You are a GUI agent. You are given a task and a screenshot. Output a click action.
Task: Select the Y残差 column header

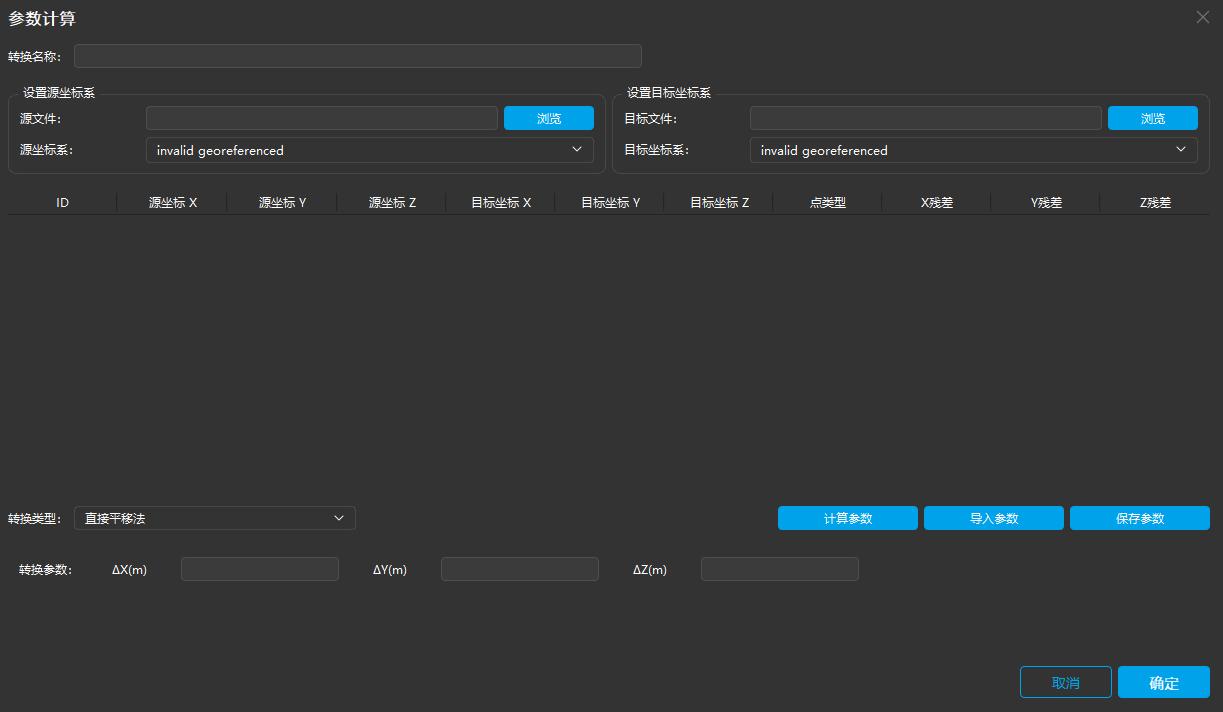[1046, 202]
